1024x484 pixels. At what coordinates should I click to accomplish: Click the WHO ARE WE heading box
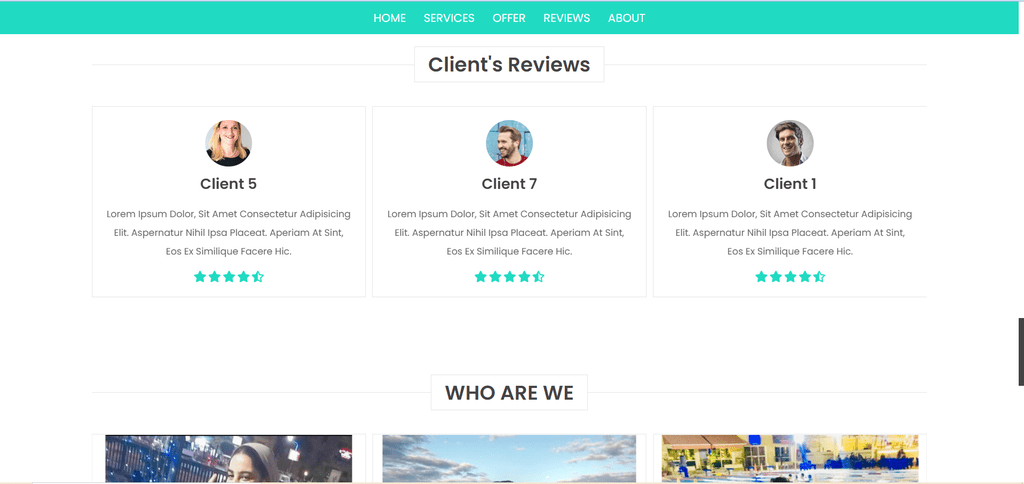(x=509, y=393)
